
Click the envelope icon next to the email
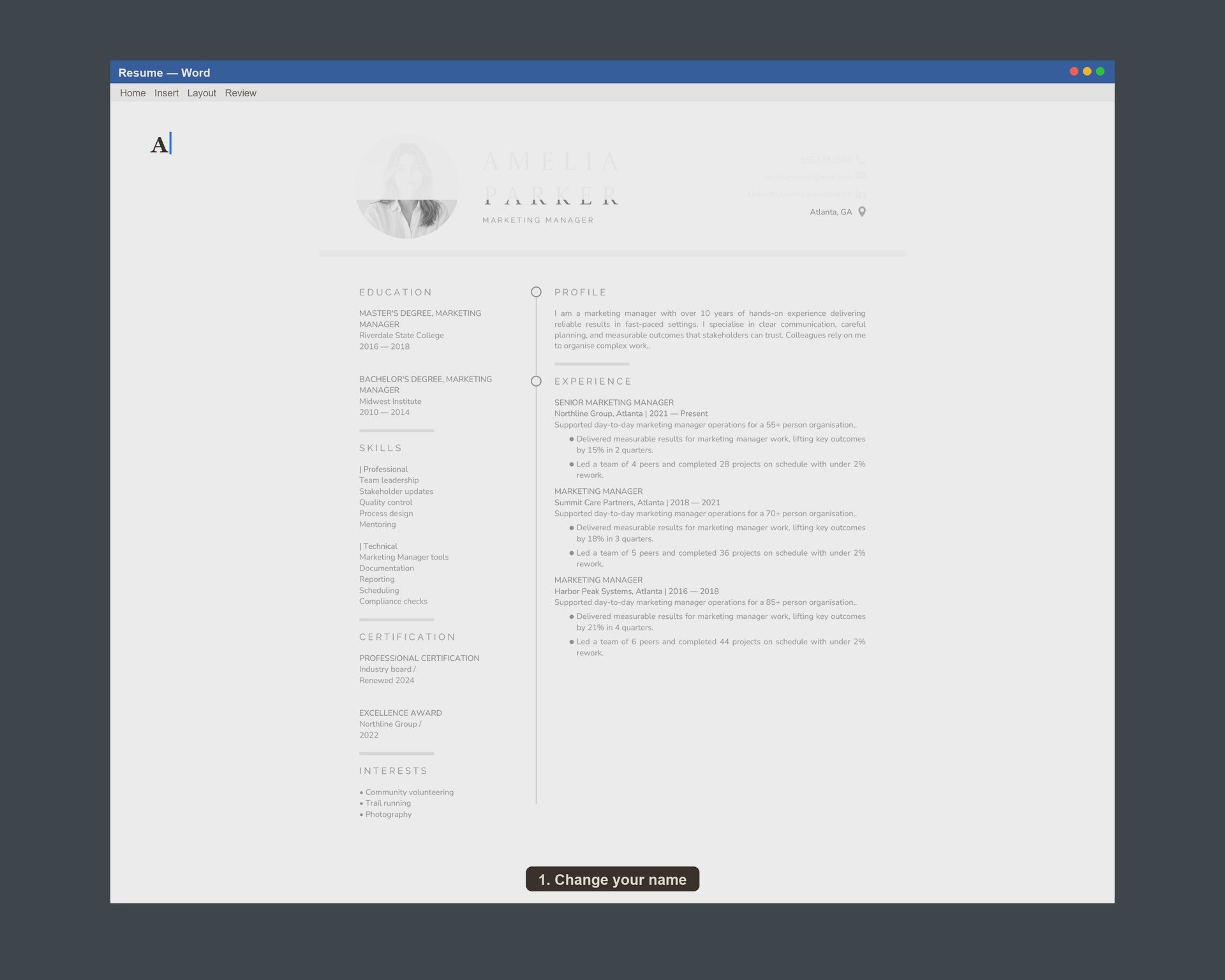tap(861, 176)
